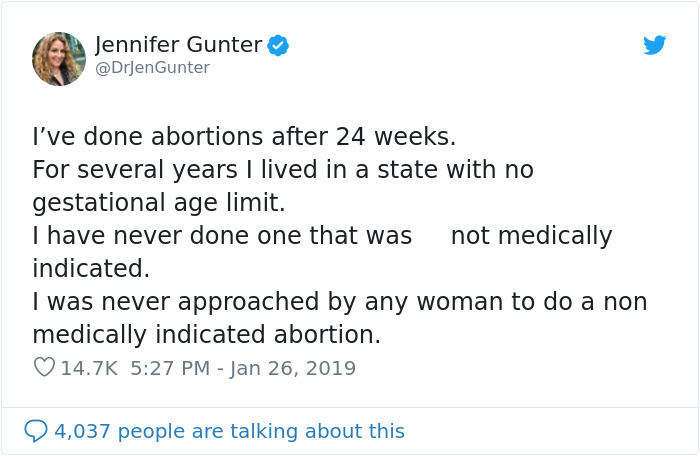Click the line starting "I was never approached"
Image resolution: width=700 pixels, height=456 pixels.
(340, 301)
